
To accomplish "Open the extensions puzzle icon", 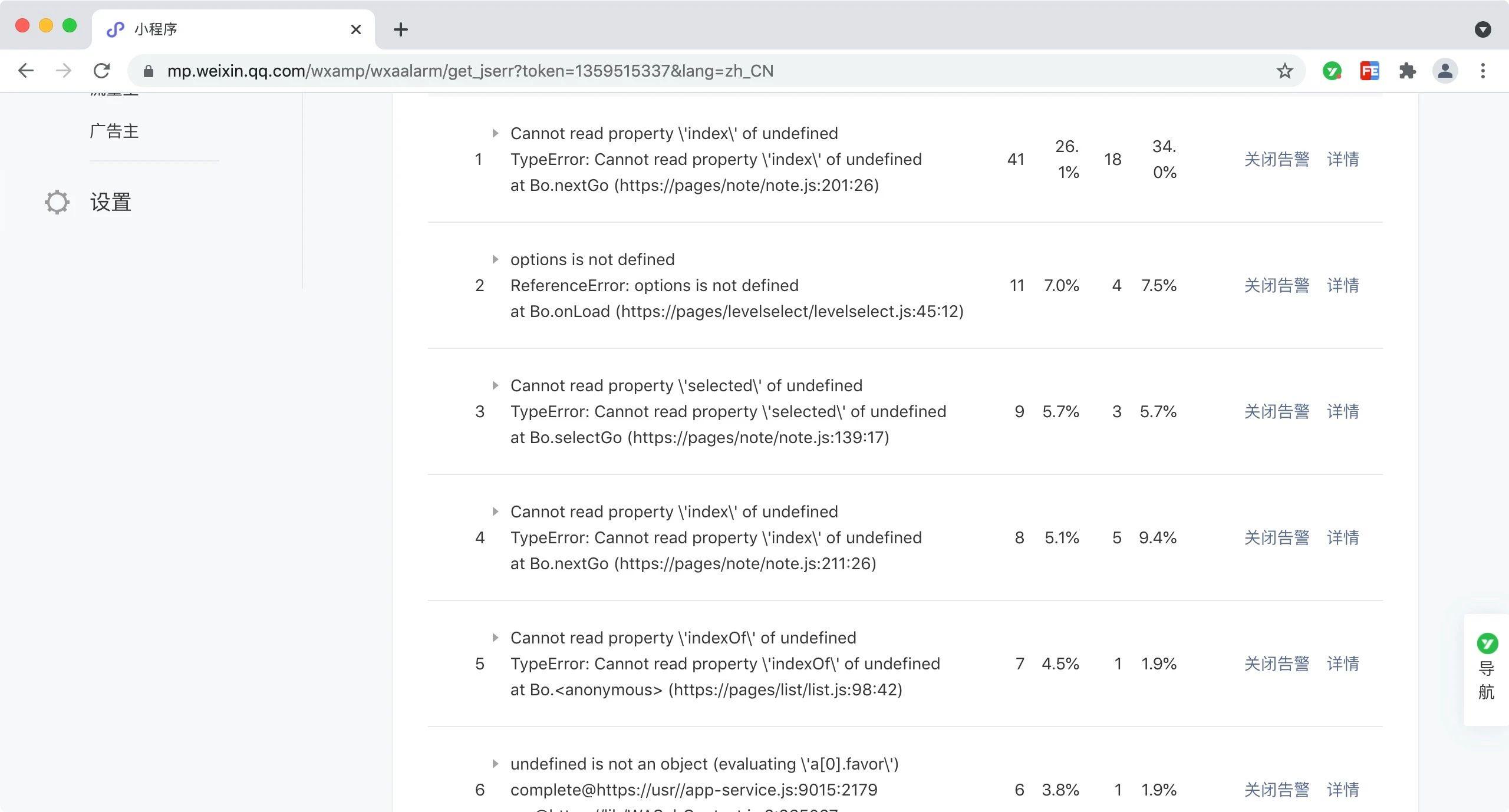I will pos(1407,71).
